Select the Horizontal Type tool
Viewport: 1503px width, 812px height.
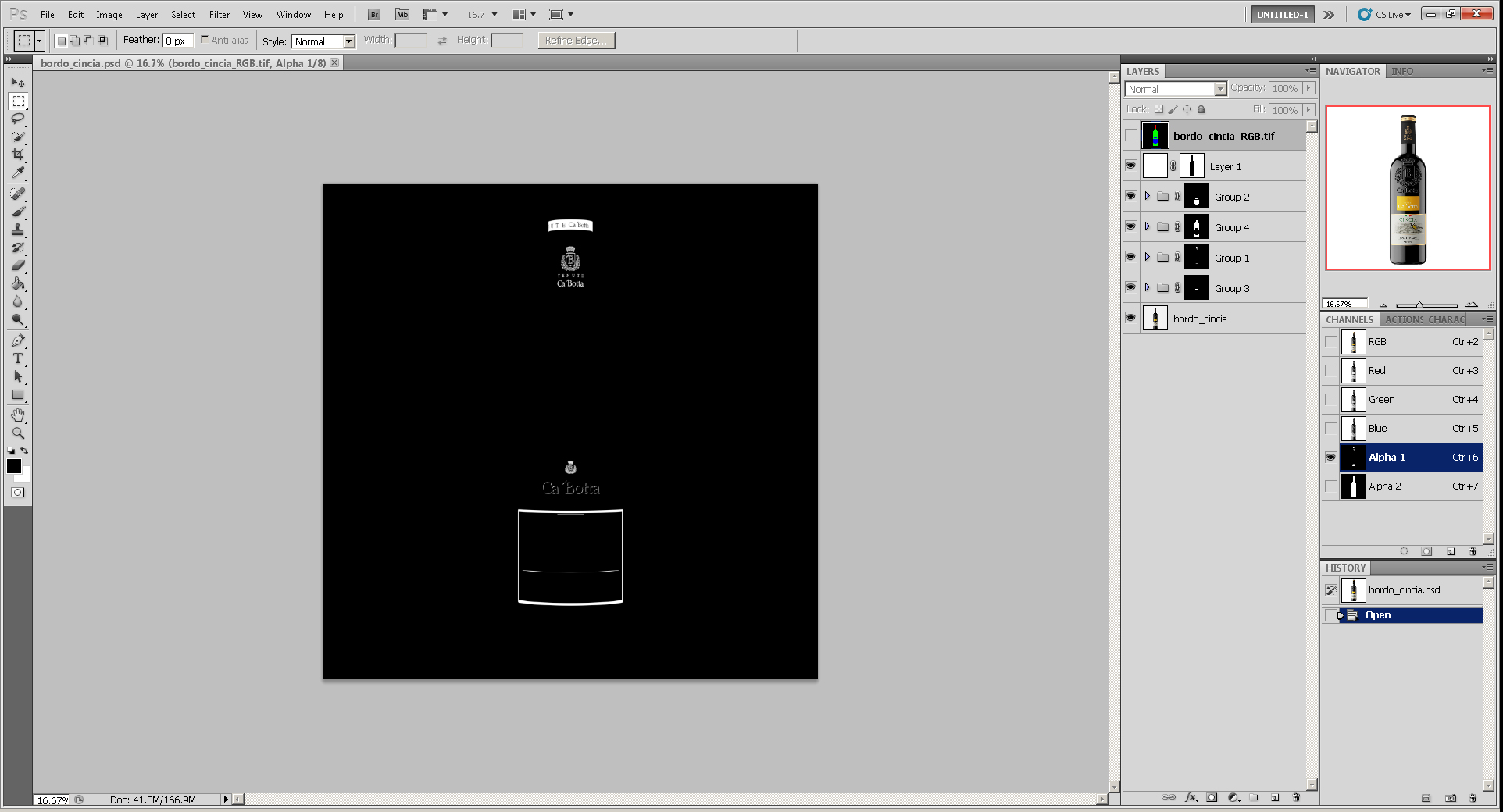[18, 358]
